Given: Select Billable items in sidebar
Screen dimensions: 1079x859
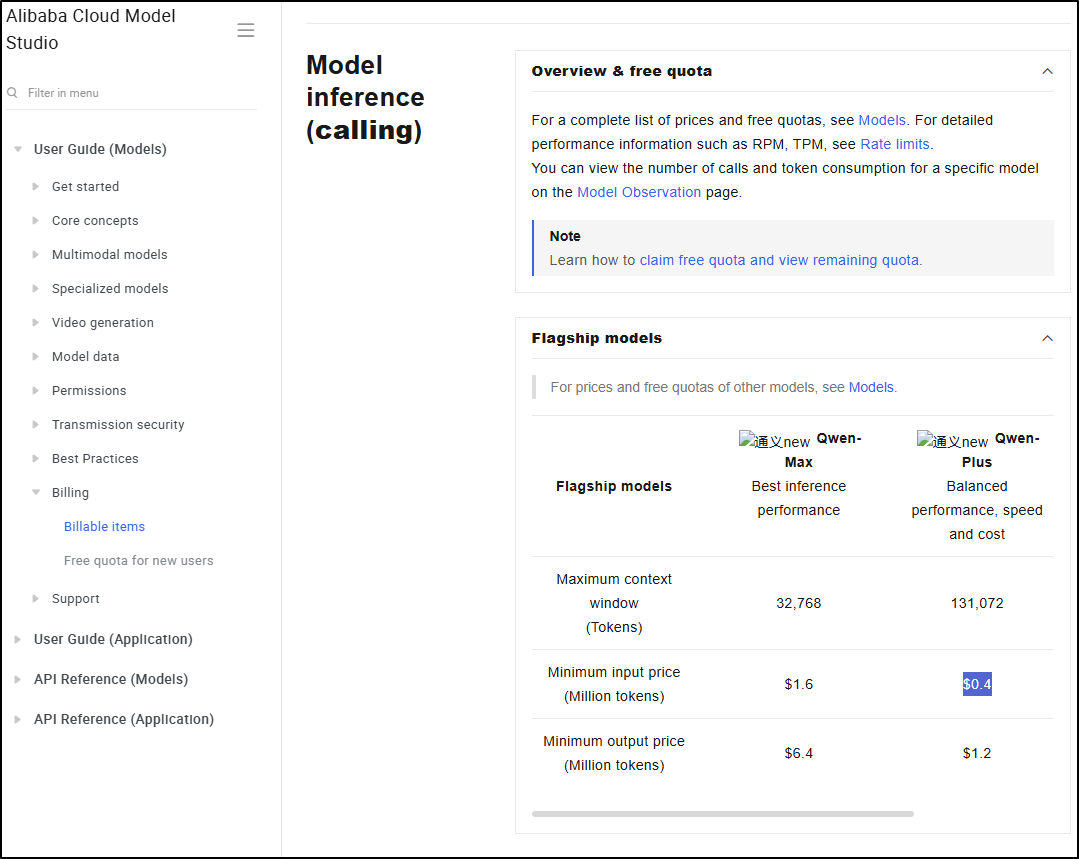Looking at the screenshot, I should (105, 527).
